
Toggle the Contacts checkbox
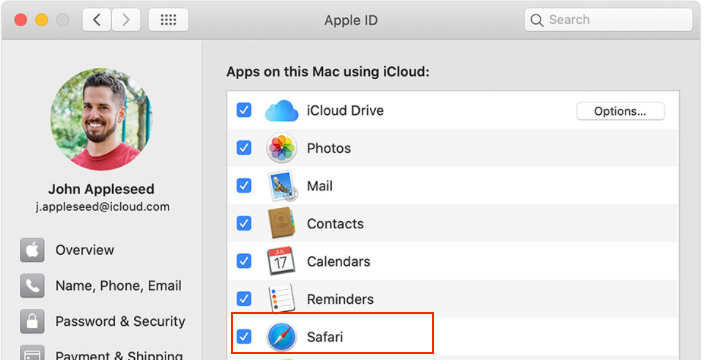pyautogui.click(x=244, y=223)
